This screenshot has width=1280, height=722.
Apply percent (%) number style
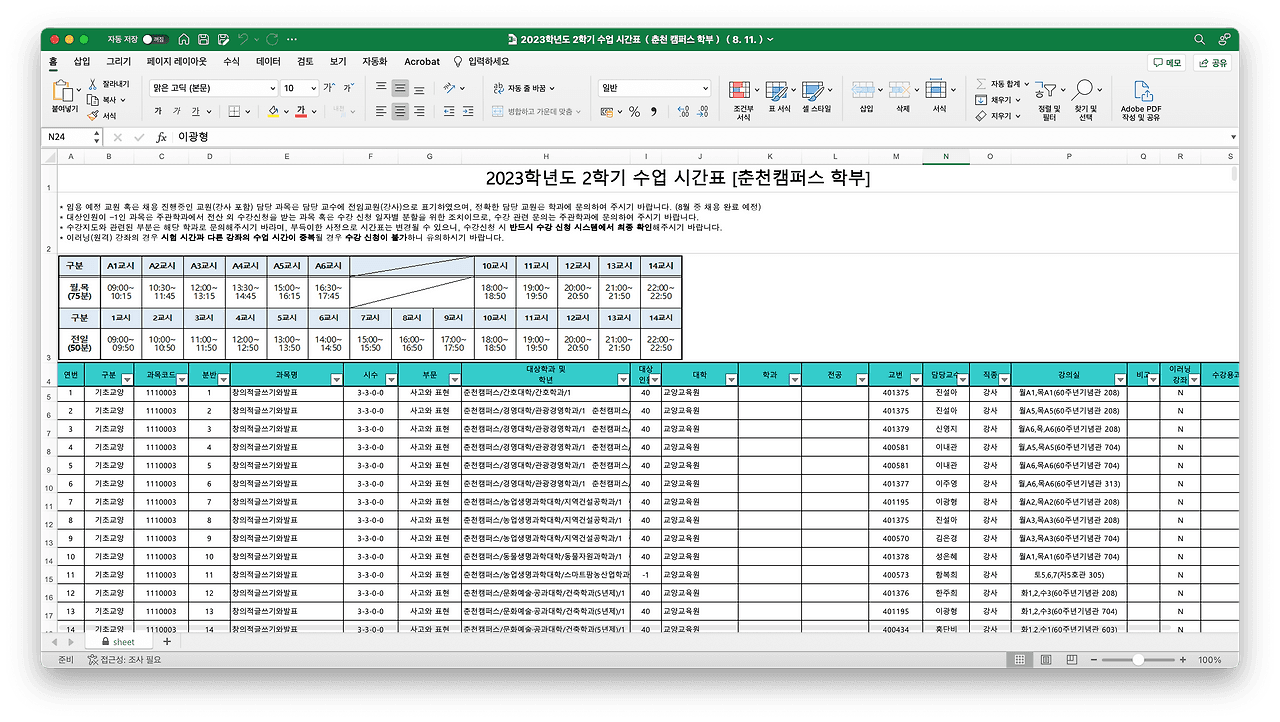click(x=635, y=111)
